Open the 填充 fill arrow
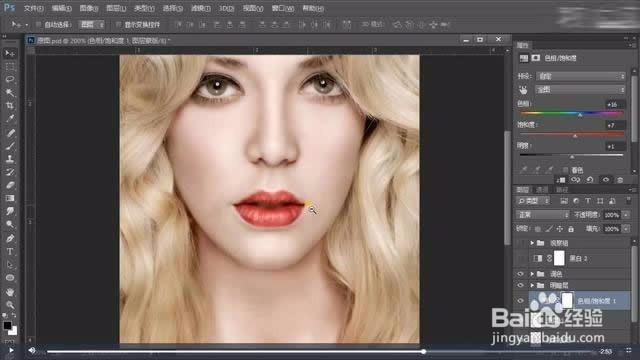Viewport: 640px width, 360px height. pyautogui.click(x=626, y=229)
